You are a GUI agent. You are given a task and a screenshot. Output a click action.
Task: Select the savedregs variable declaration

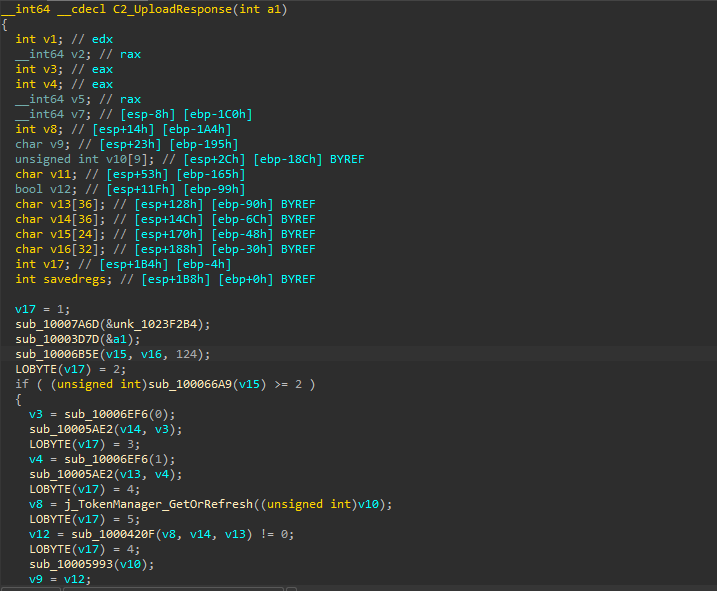(75, 279)
